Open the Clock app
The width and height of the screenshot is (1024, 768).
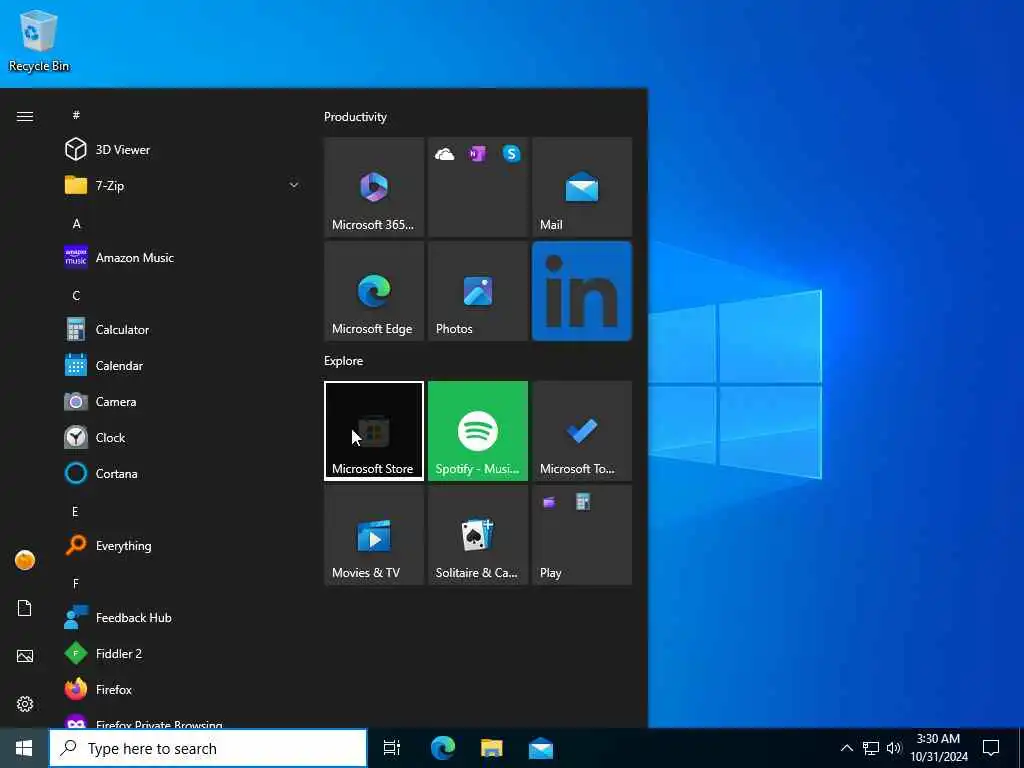click(x=180, y=437)
